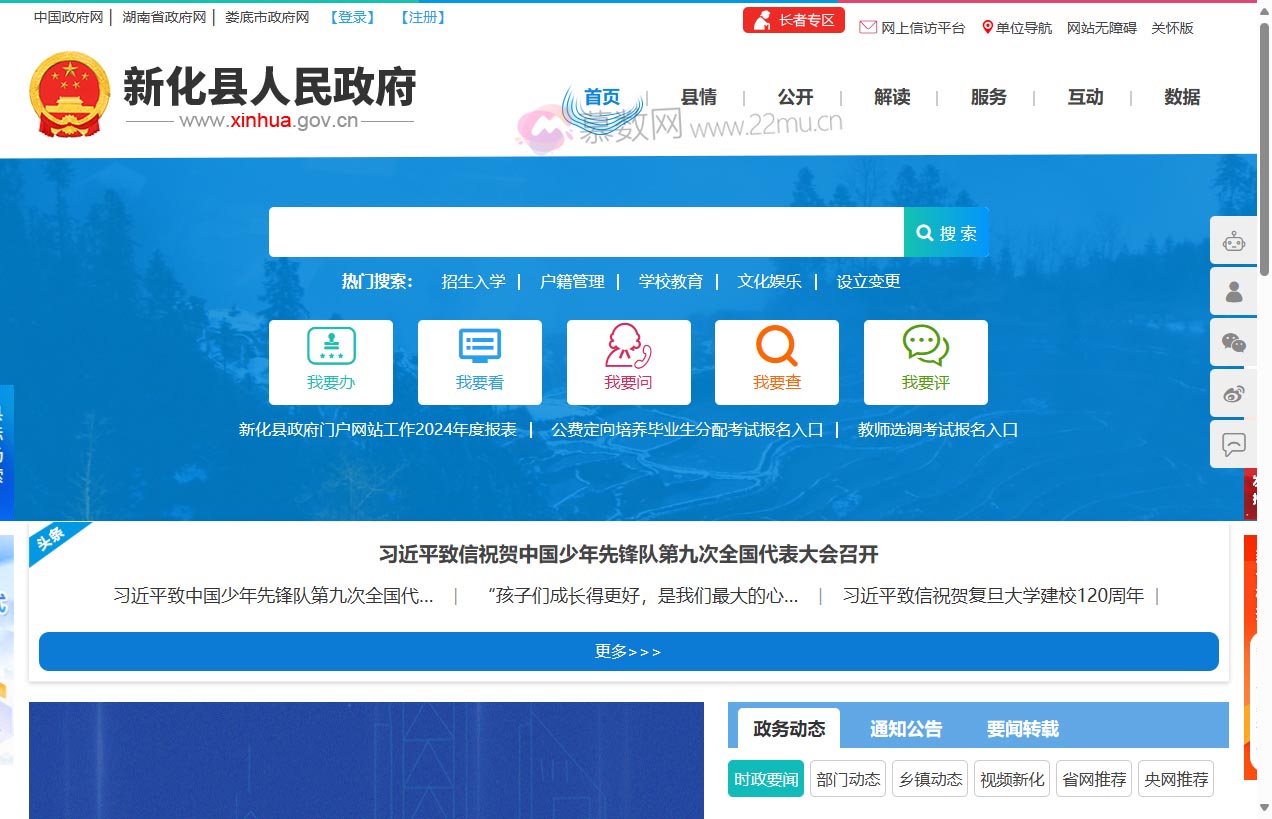Open the 公开 navigation menu item
This screenshot has height=819, width=1272.
pos(795,97)
